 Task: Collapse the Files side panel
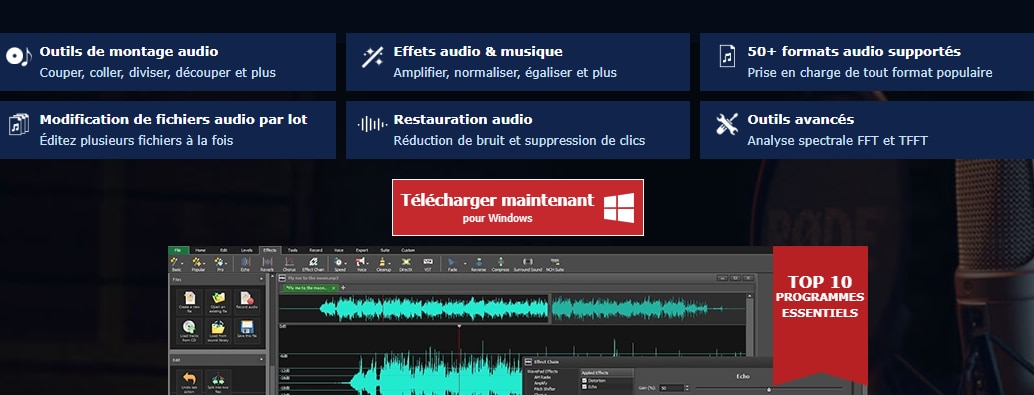tap(262, 280)
